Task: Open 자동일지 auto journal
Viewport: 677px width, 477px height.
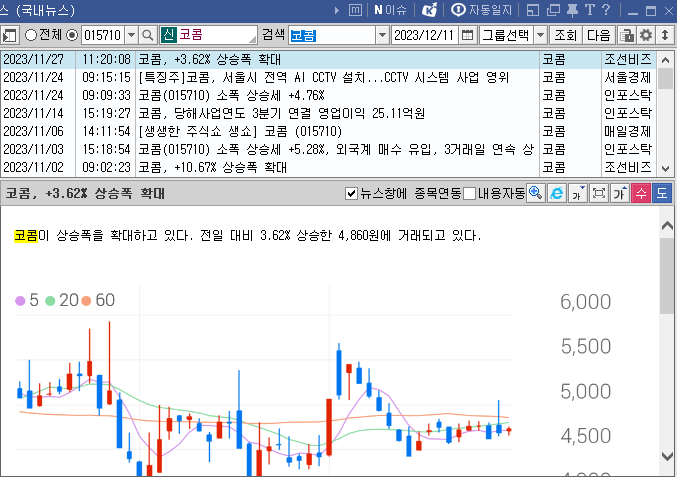Action: click(x=481, y=10)
